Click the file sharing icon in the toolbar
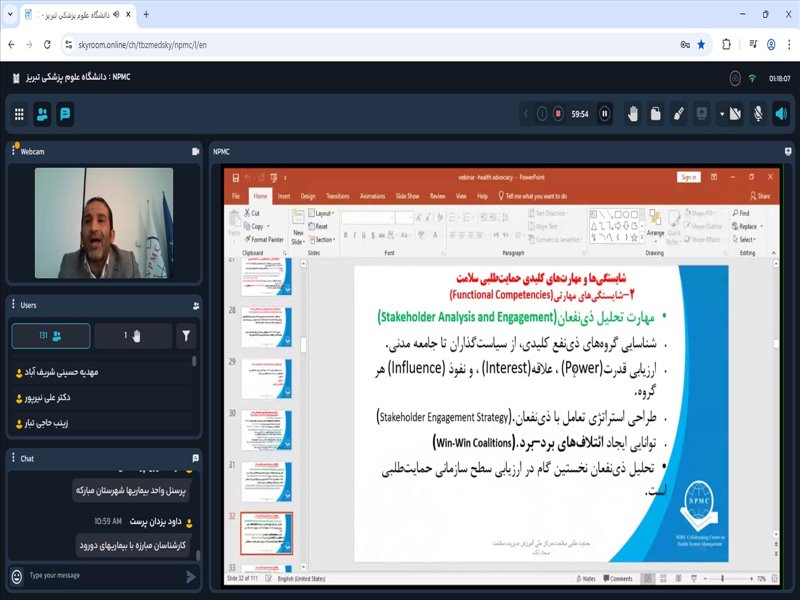 click(x=656, y=113)
